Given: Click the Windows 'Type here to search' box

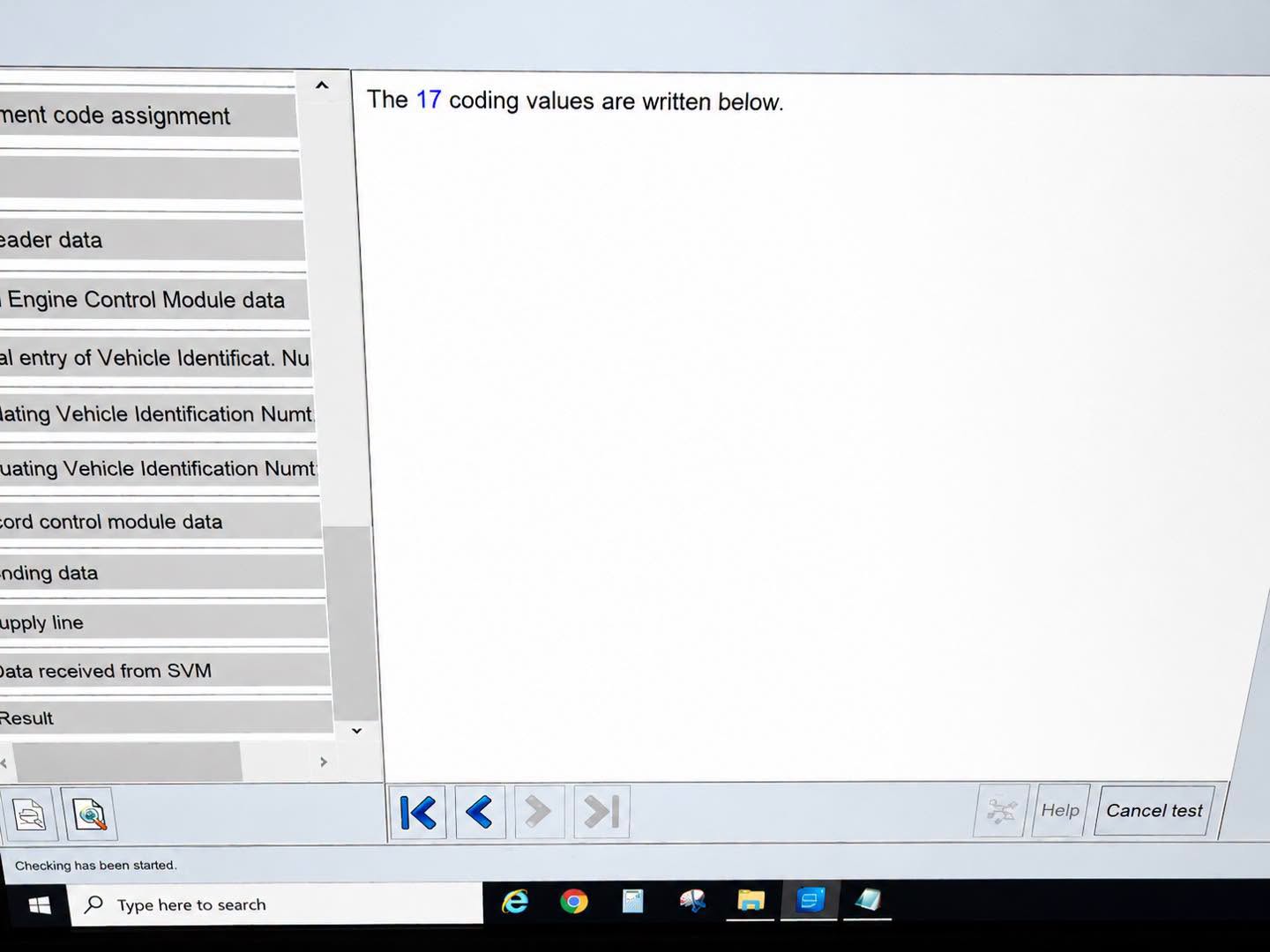Looking at the screenshot, I should coord(276,904).
